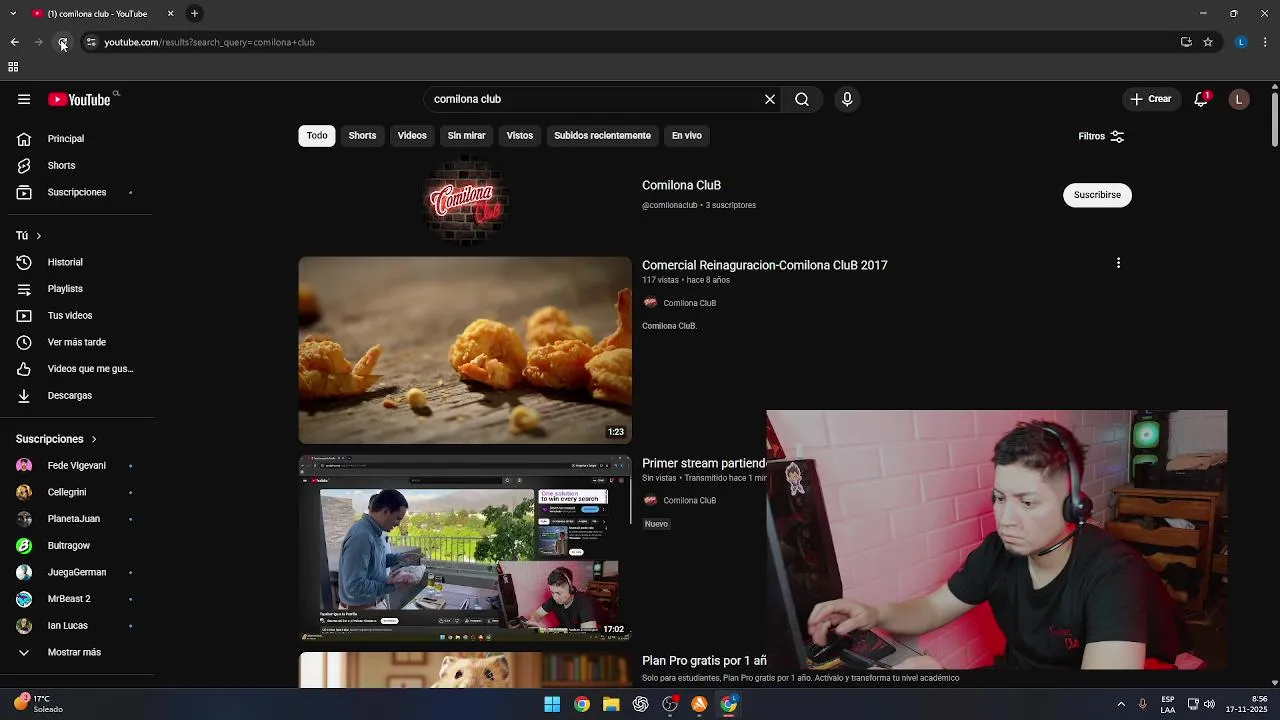The width and height of the screenshot is (1280, 720).
Task: Open the notifications bell
Action: pos(1201,99)
